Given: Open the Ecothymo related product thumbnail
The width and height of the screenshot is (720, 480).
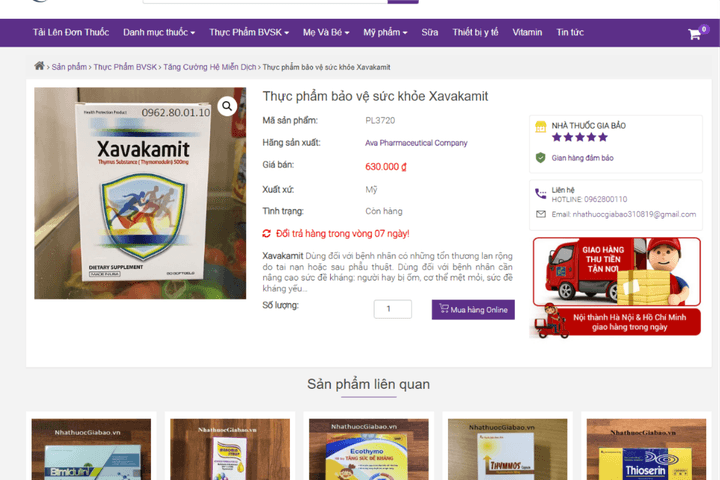Looking at the screenshot, I should 369,449.
